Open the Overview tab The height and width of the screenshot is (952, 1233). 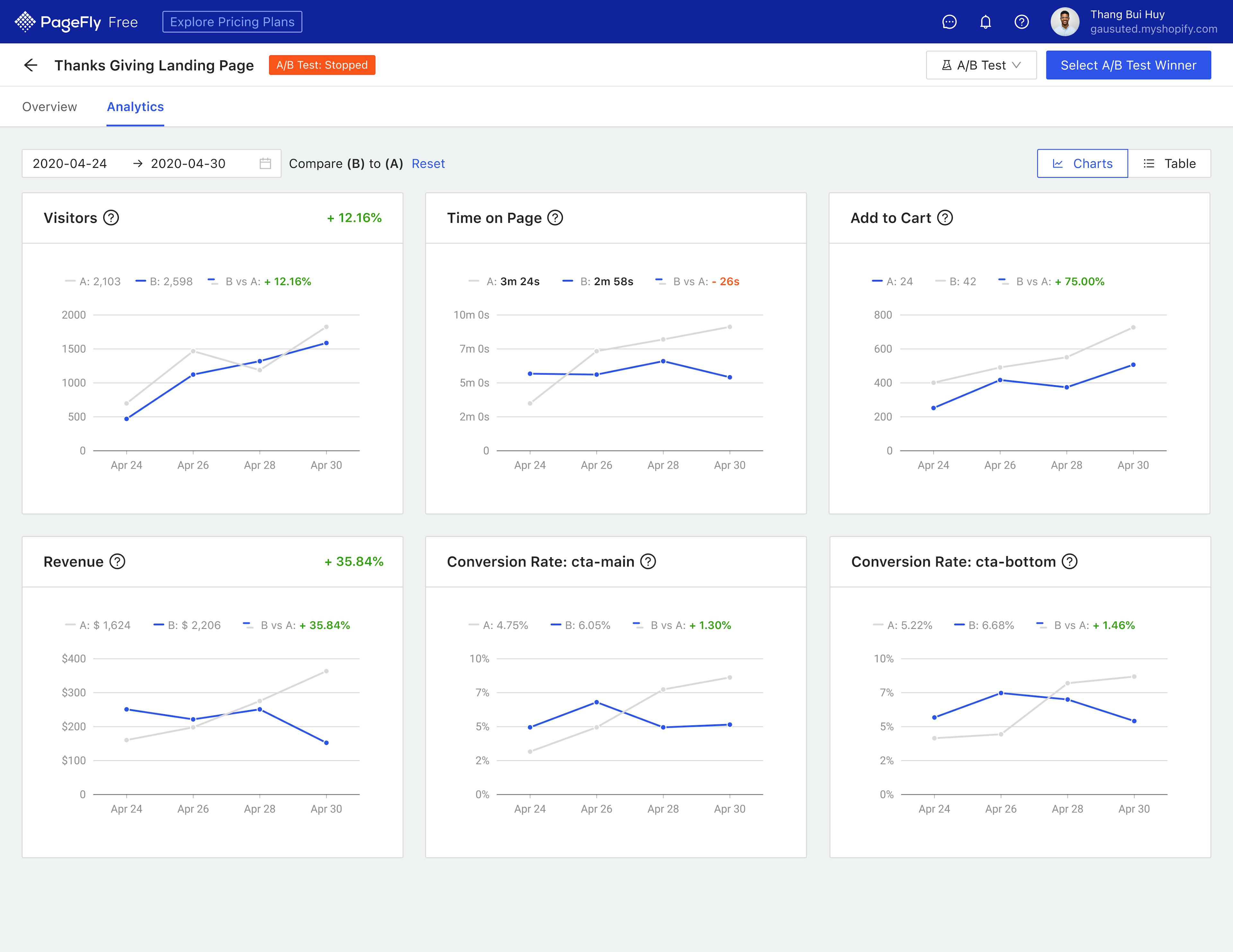click(49, 107)
